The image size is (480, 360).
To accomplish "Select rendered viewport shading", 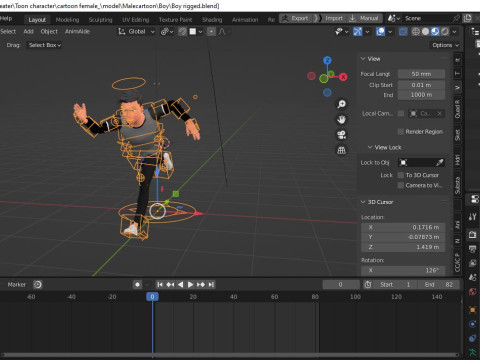I will [x=445, y=32].
